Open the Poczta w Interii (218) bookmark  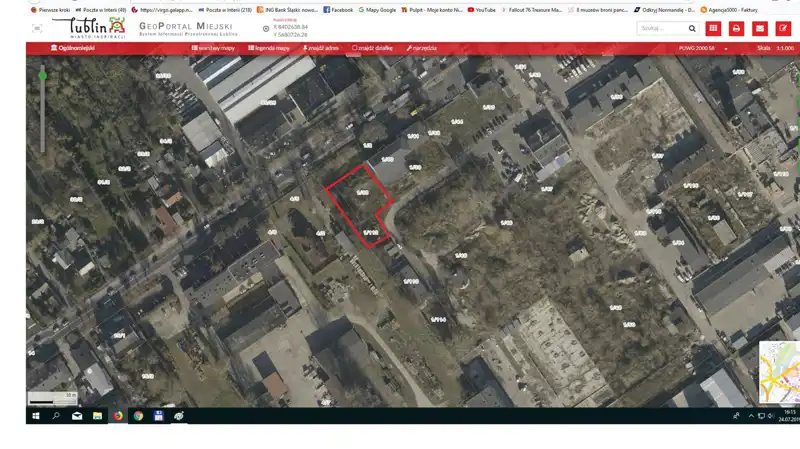point(225,10)
